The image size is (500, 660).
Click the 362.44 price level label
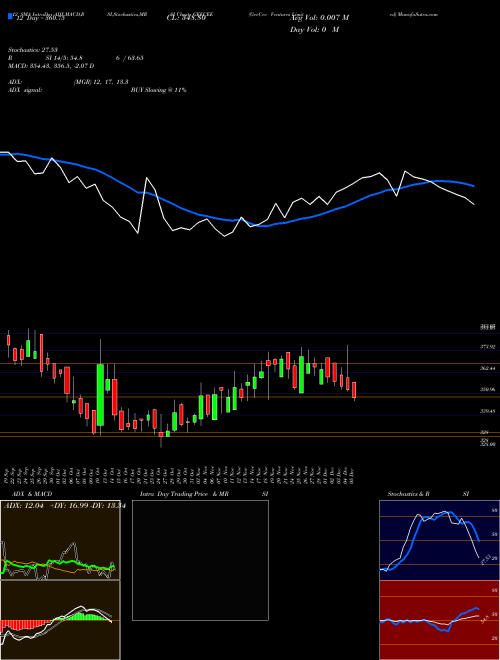(x=488, y=368)
